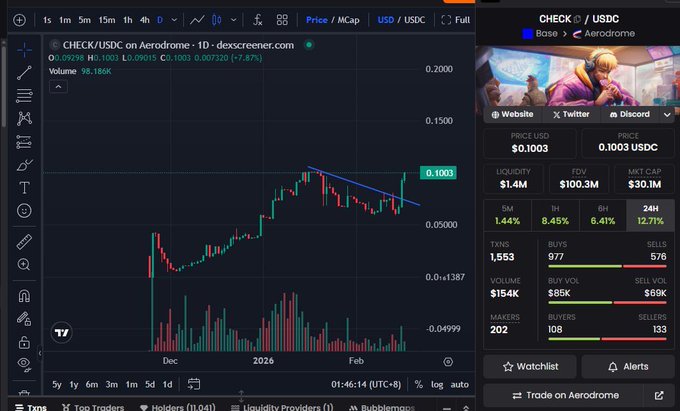Select the Text annotation tool

tap(24, 188)
